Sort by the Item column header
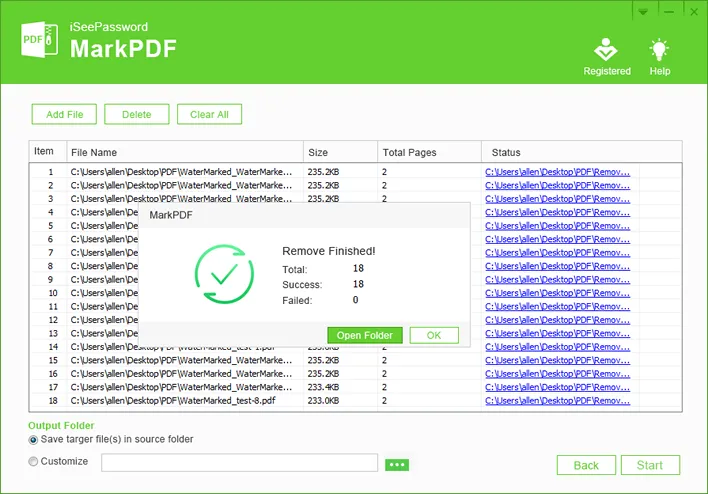This screenshot has width=708, height=494. pos(48,152)
